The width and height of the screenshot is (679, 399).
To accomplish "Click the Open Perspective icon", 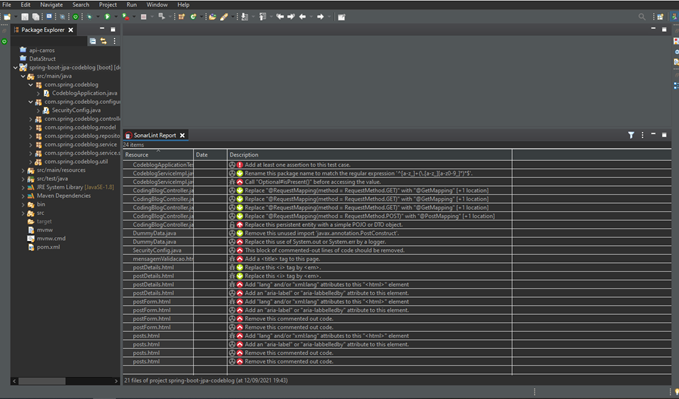I will point(660,17).
